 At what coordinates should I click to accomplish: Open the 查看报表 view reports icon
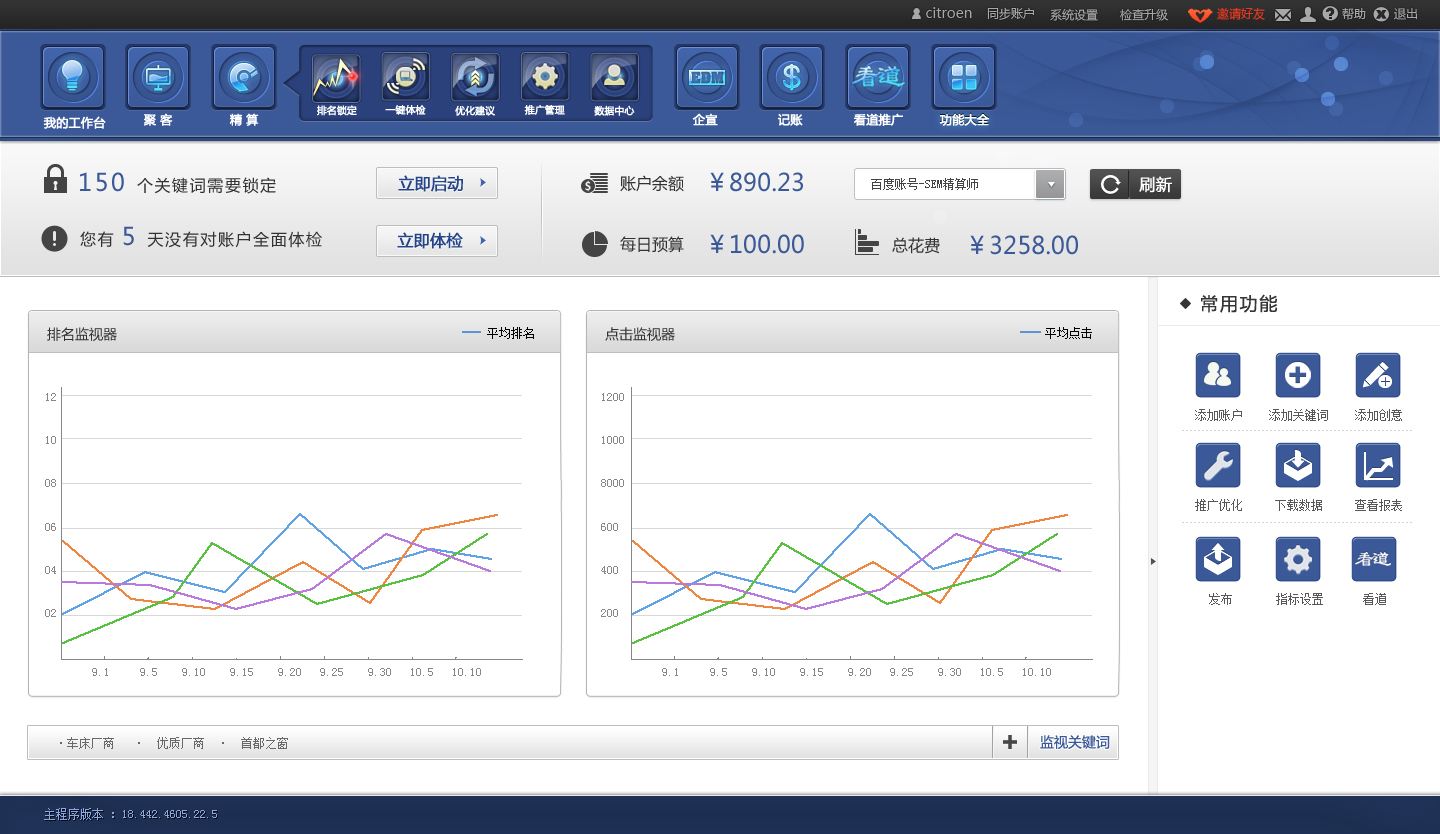pyautogui.click(x=1378, y=465)
